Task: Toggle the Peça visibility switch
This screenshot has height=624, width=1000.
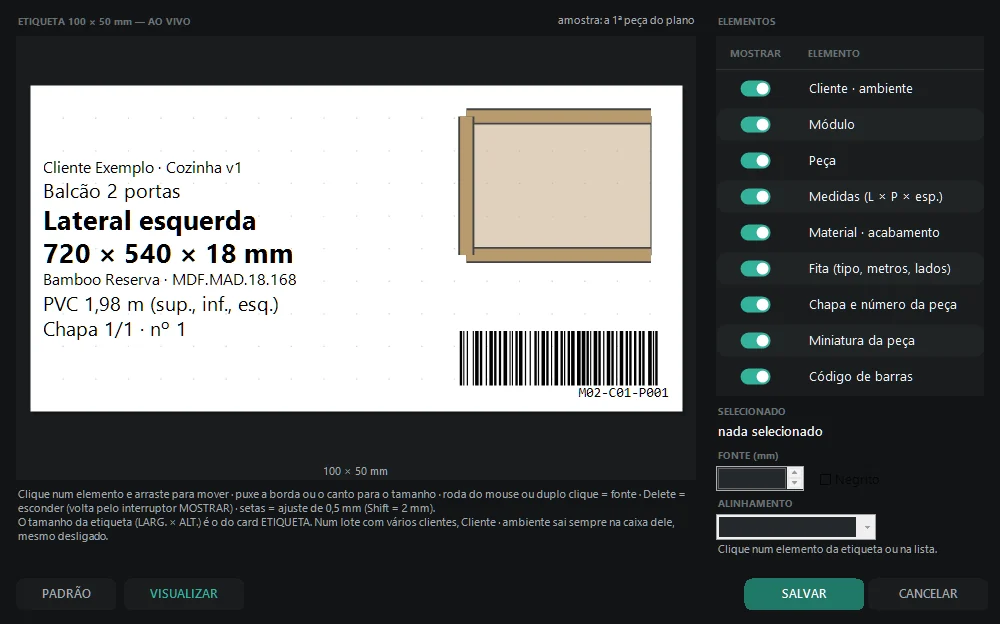Action: point(755,161)
